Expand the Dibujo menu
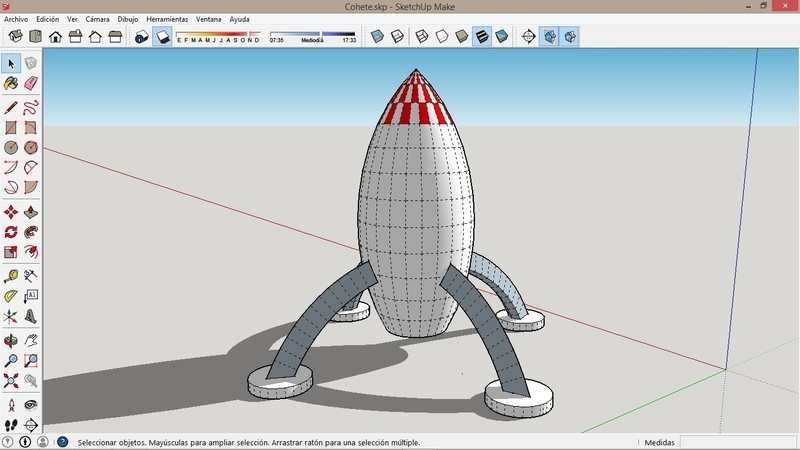 (x=128, y=19)
